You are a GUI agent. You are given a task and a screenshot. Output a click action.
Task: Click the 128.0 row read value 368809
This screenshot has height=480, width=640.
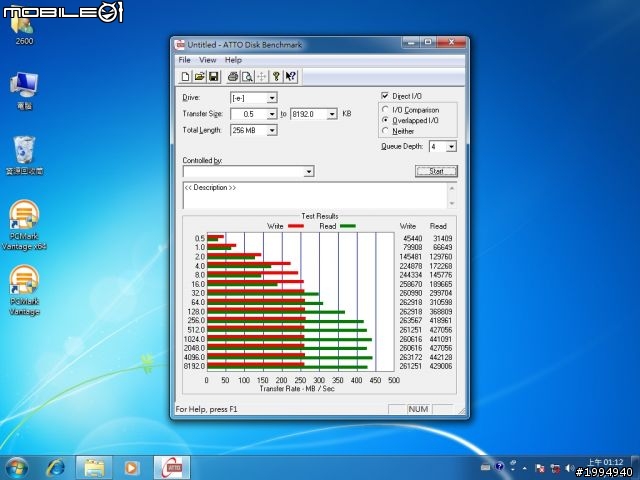tap(441, 312)
